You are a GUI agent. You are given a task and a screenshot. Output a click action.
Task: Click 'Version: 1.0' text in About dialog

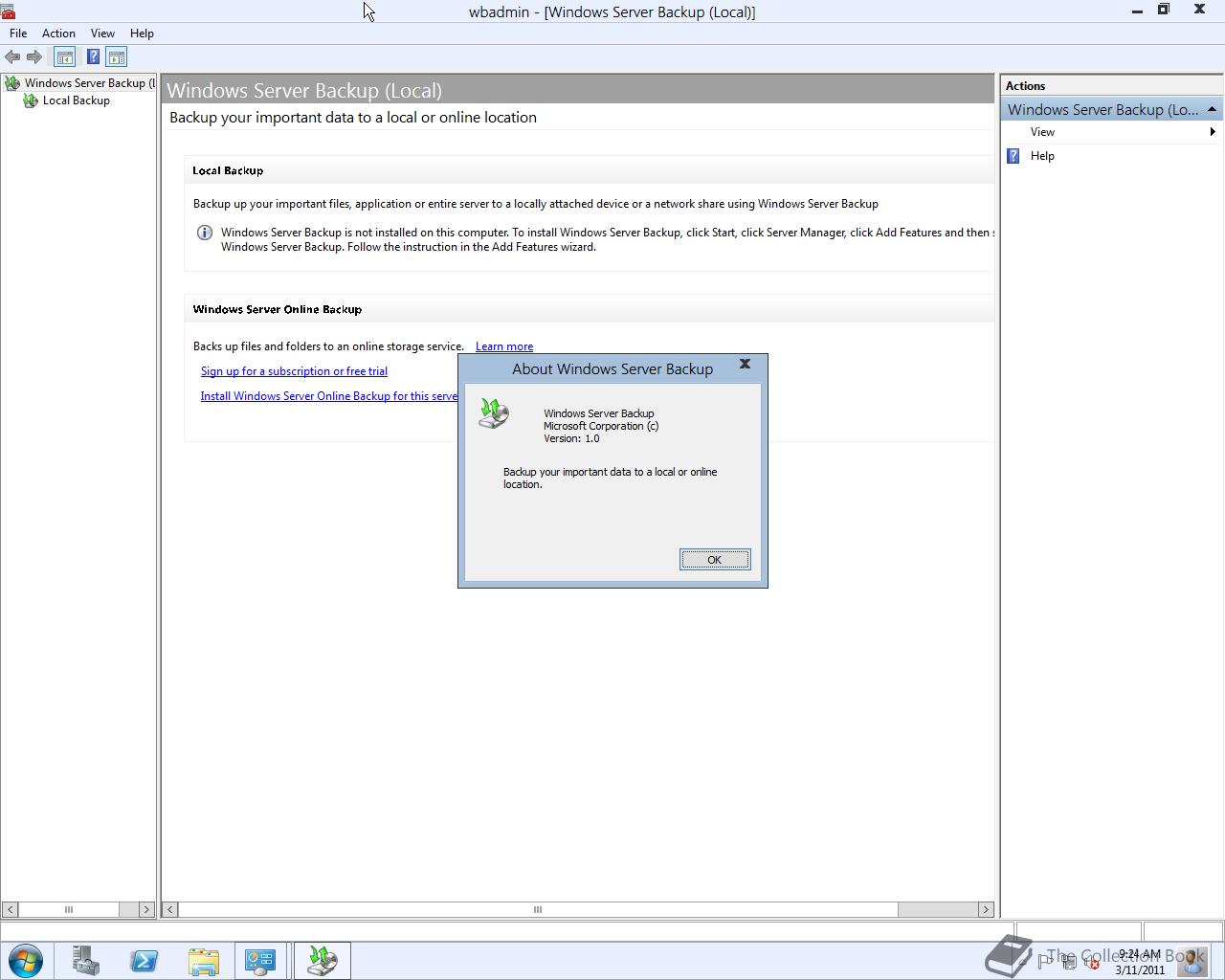571,438
